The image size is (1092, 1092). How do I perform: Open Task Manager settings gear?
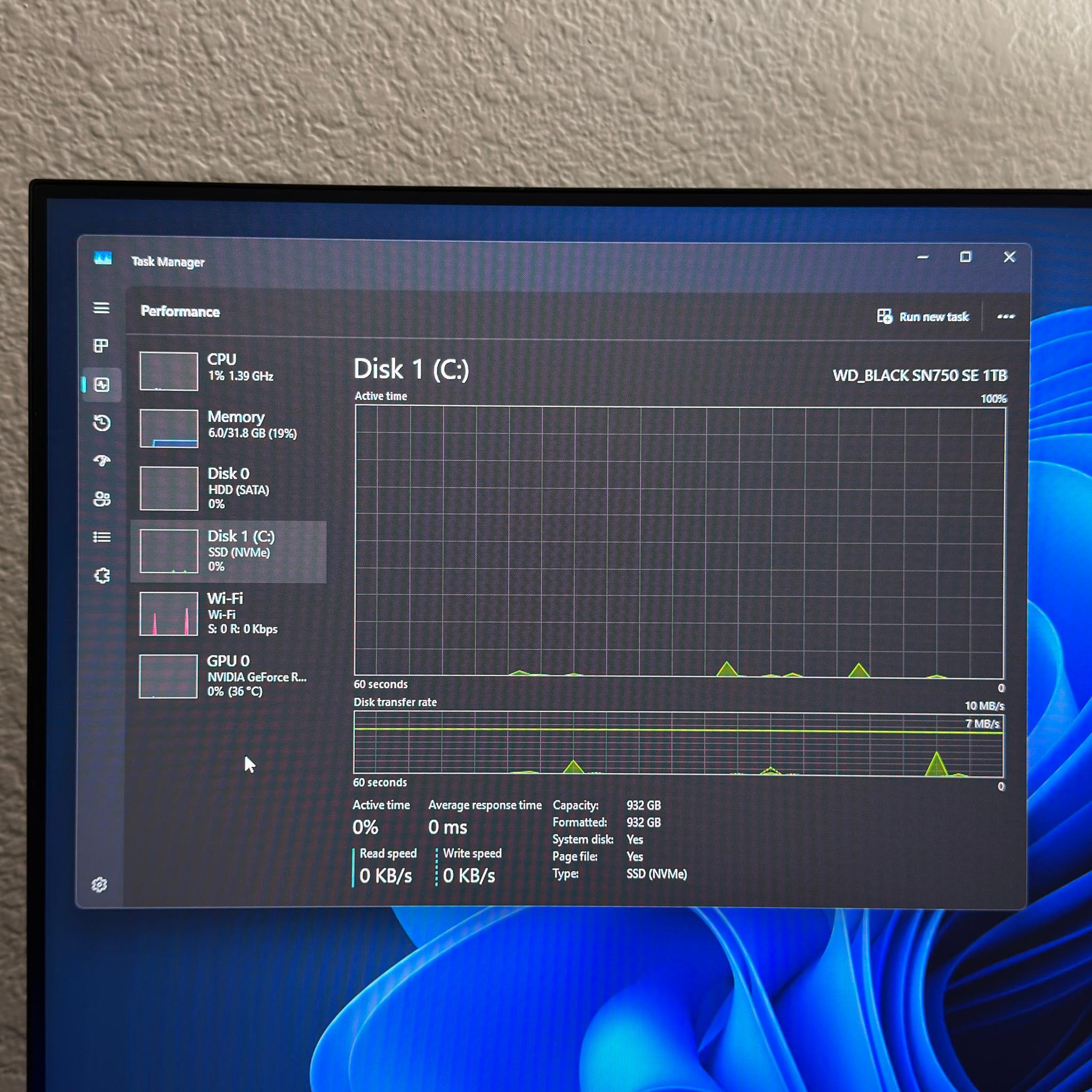tap(100, 885)
